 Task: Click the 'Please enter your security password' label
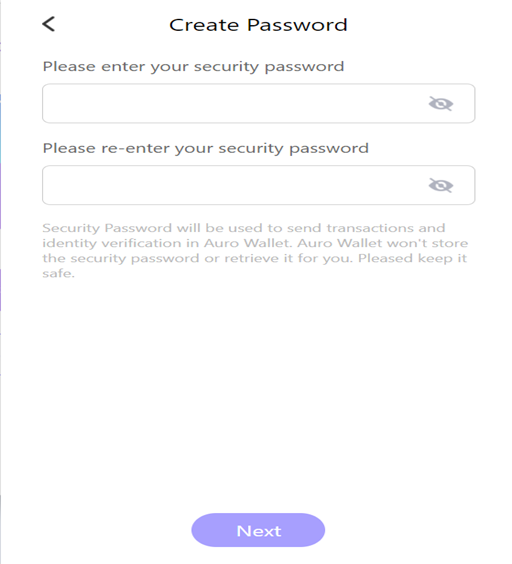coord(193,67)
